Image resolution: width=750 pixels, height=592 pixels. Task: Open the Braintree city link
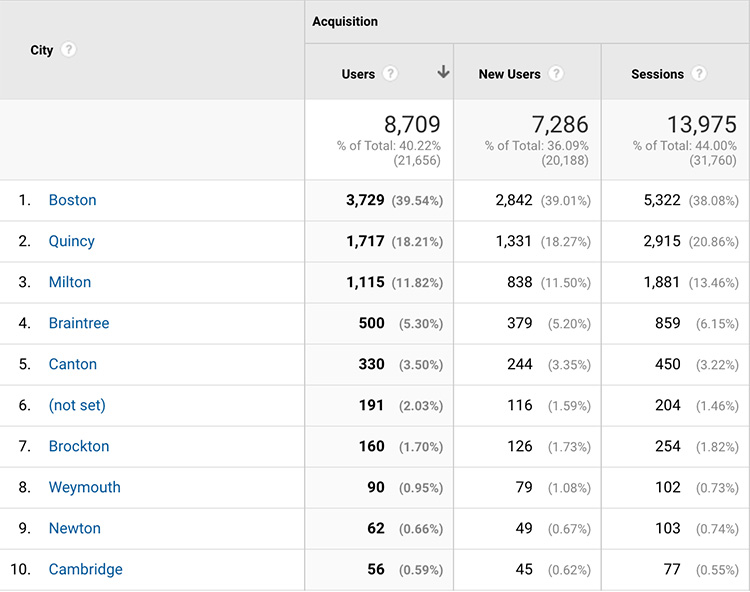point(79,323)
